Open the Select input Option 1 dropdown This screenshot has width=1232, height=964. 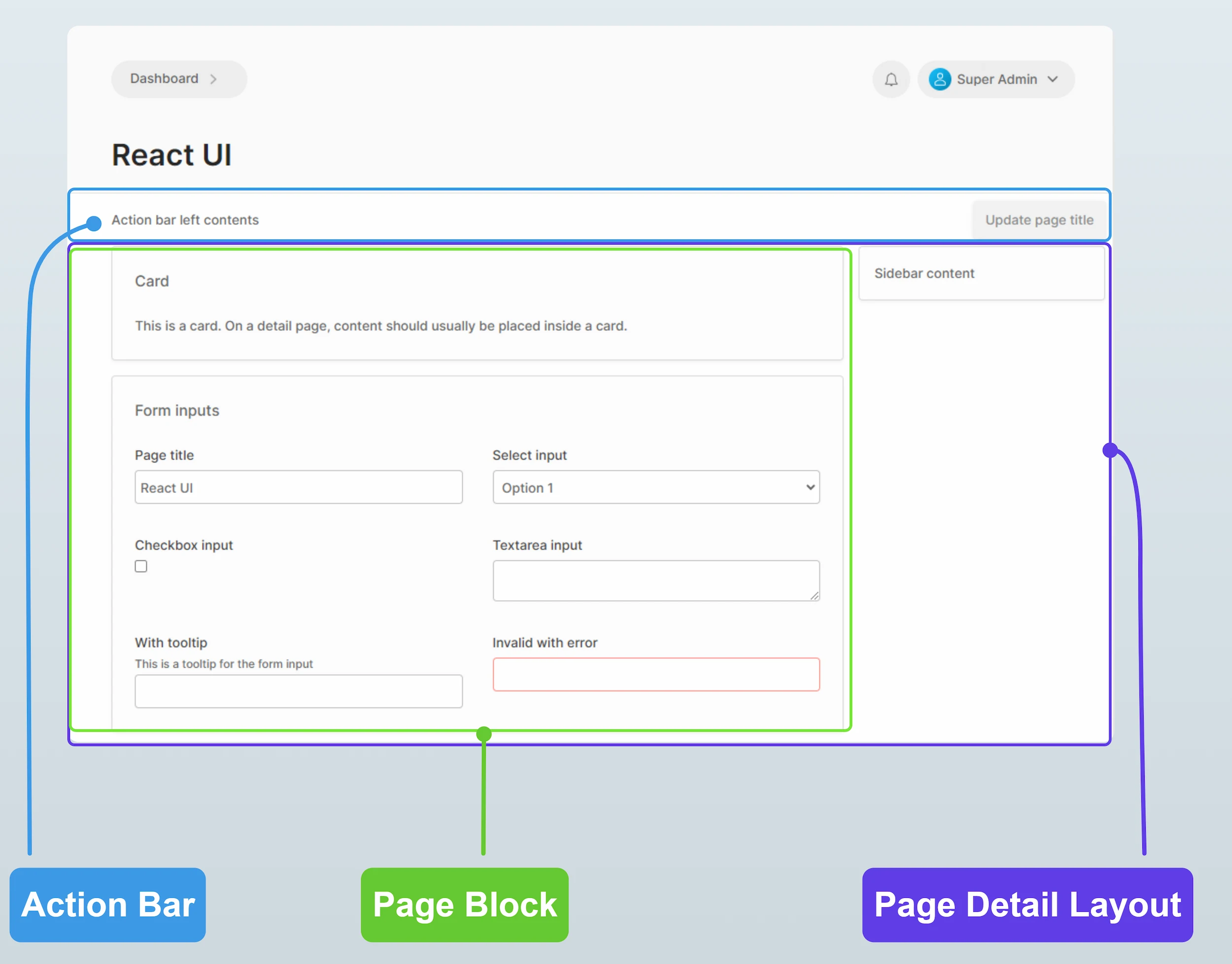click(x=656, y=487)
